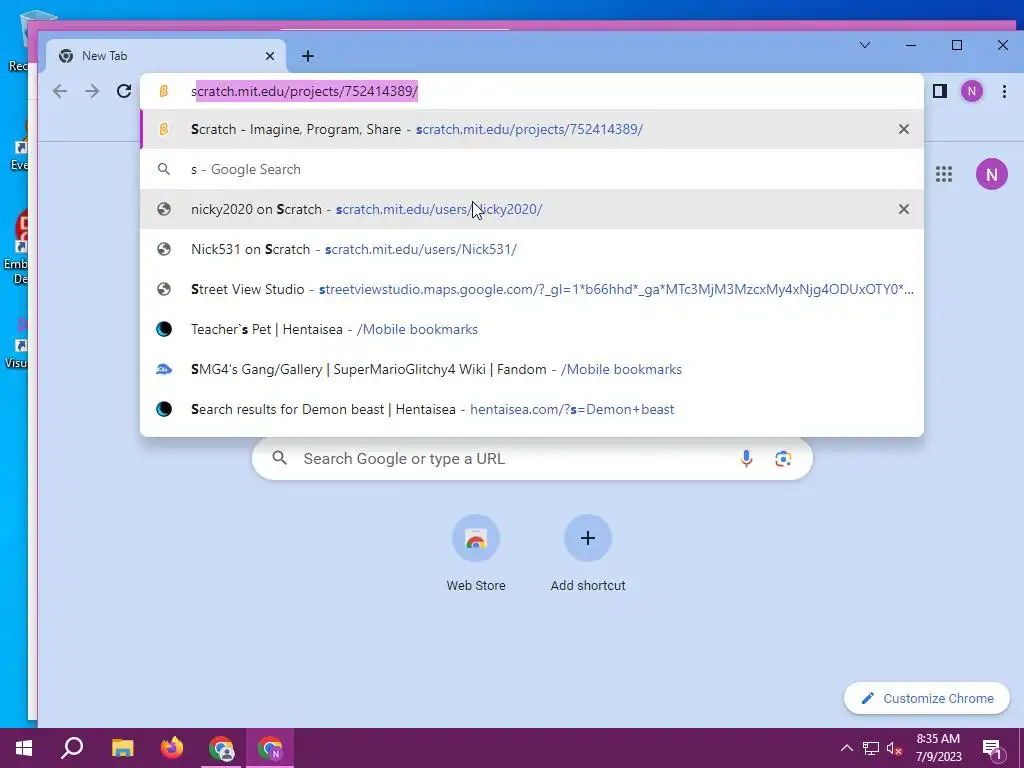Open Nick531 on Scratch suggestion
Screen dimensions: 1024x768
[532, 249]
